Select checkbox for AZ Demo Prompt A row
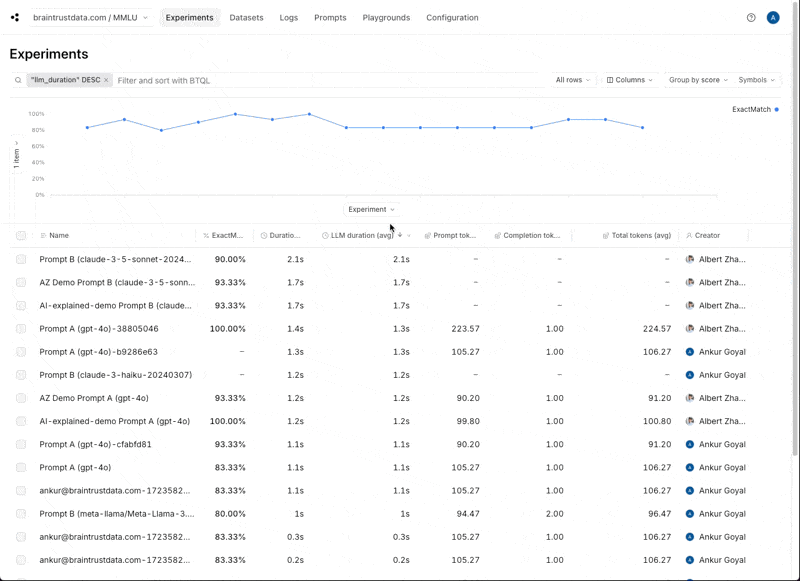Screen dimensions: 800x581 21,398
